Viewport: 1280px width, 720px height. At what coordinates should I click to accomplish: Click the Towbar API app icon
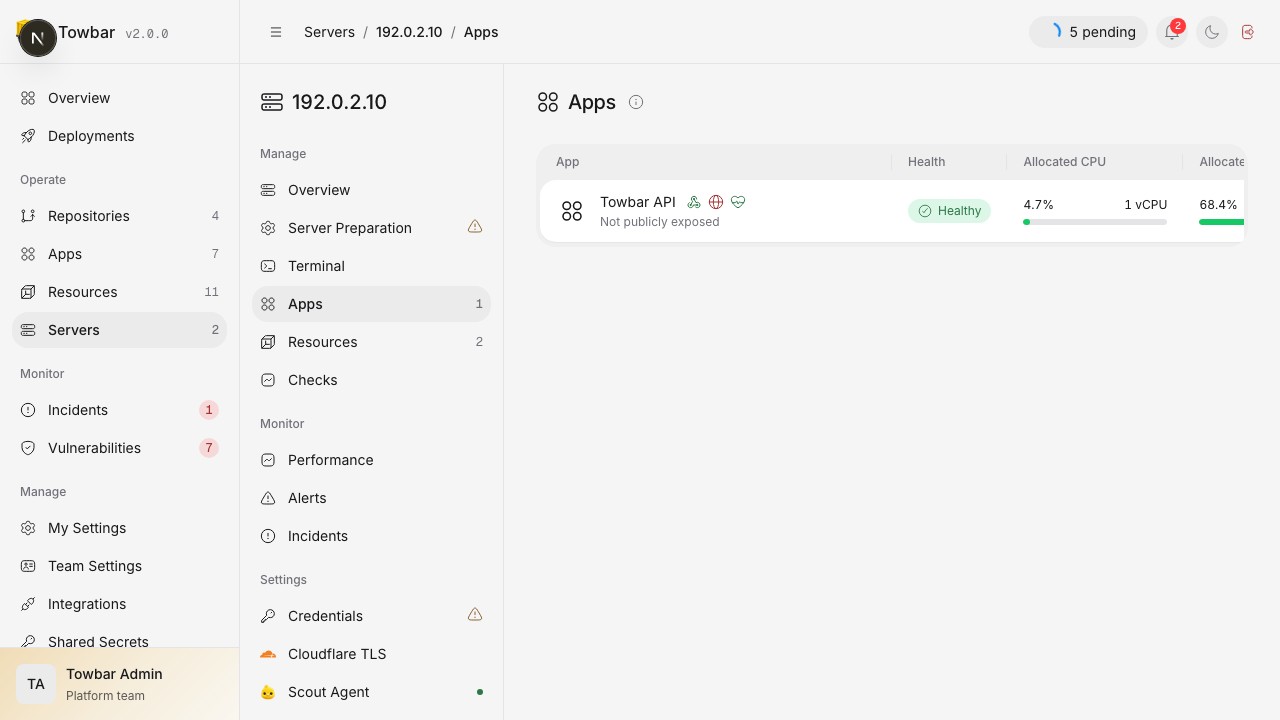pos(572,211)
